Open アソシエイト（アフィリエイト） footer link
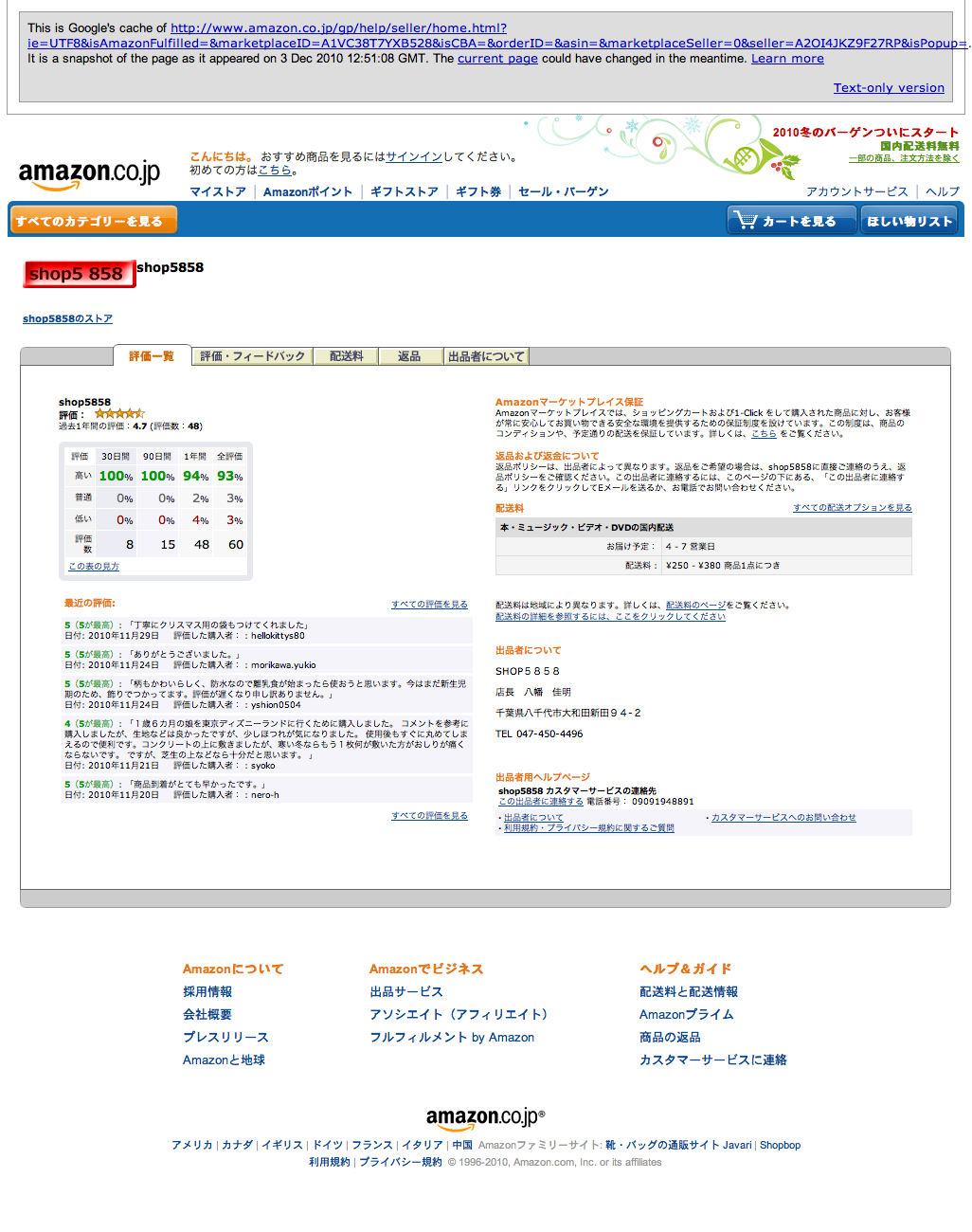972x1232 pixels. 461,1014
